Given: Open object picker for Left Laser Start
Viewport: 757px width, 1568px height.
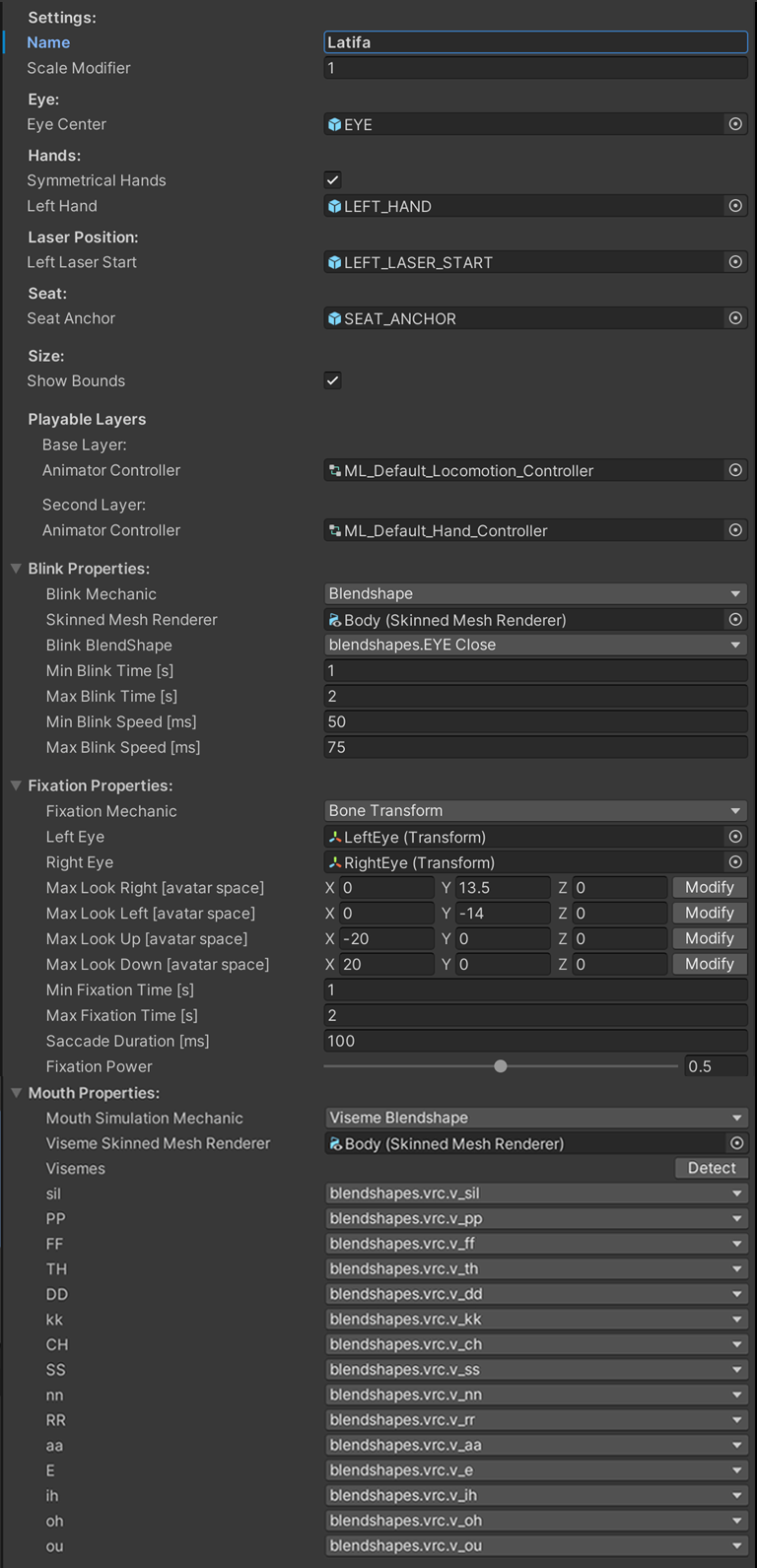Looking at the screenshot, I should tap(735, 262).
